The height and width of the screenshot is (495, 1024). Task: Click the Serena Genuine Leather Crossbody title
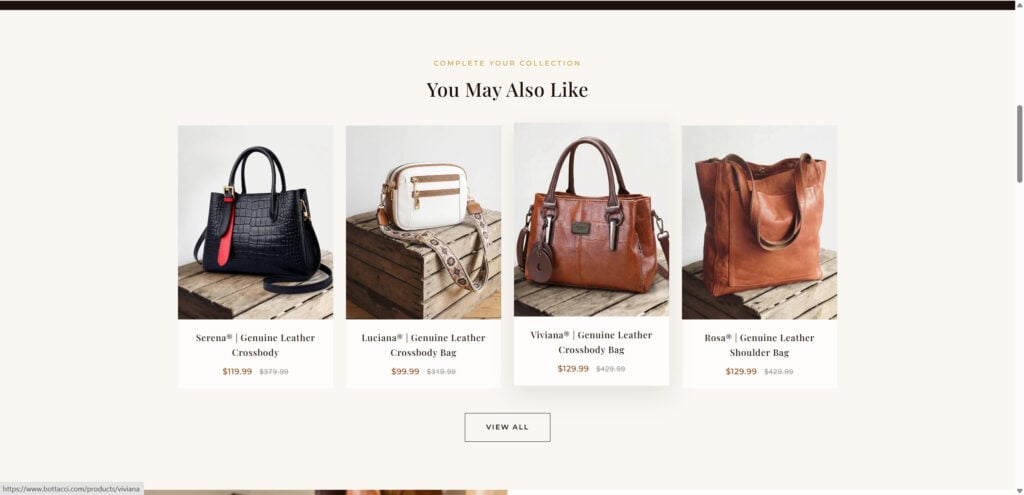click(255, 345)
